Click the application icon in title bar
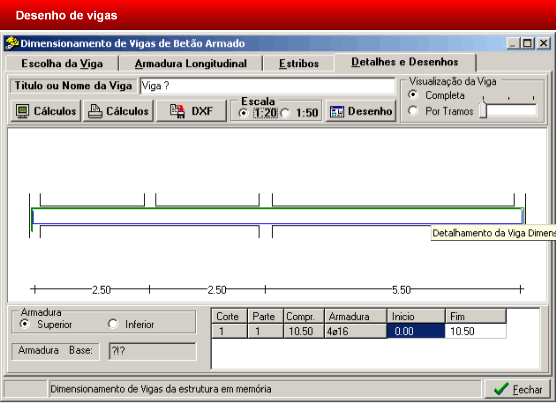This screenshot has height=403, width=556. click(x=12, y=43)
